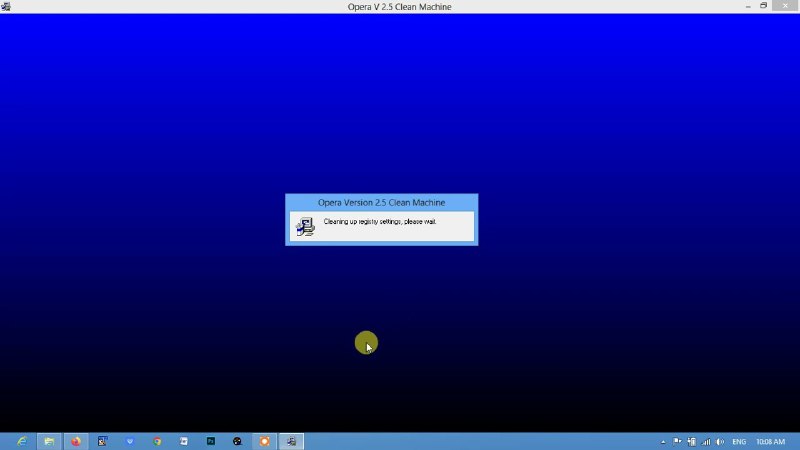Click 'Cleaning up registry settings, please wait.' text

tap(380, 221)
